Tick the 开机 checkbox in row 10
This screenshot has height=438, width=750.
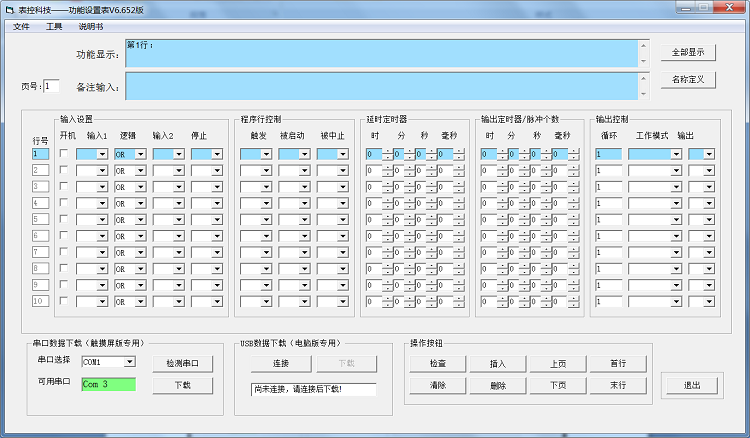[64, 301]
